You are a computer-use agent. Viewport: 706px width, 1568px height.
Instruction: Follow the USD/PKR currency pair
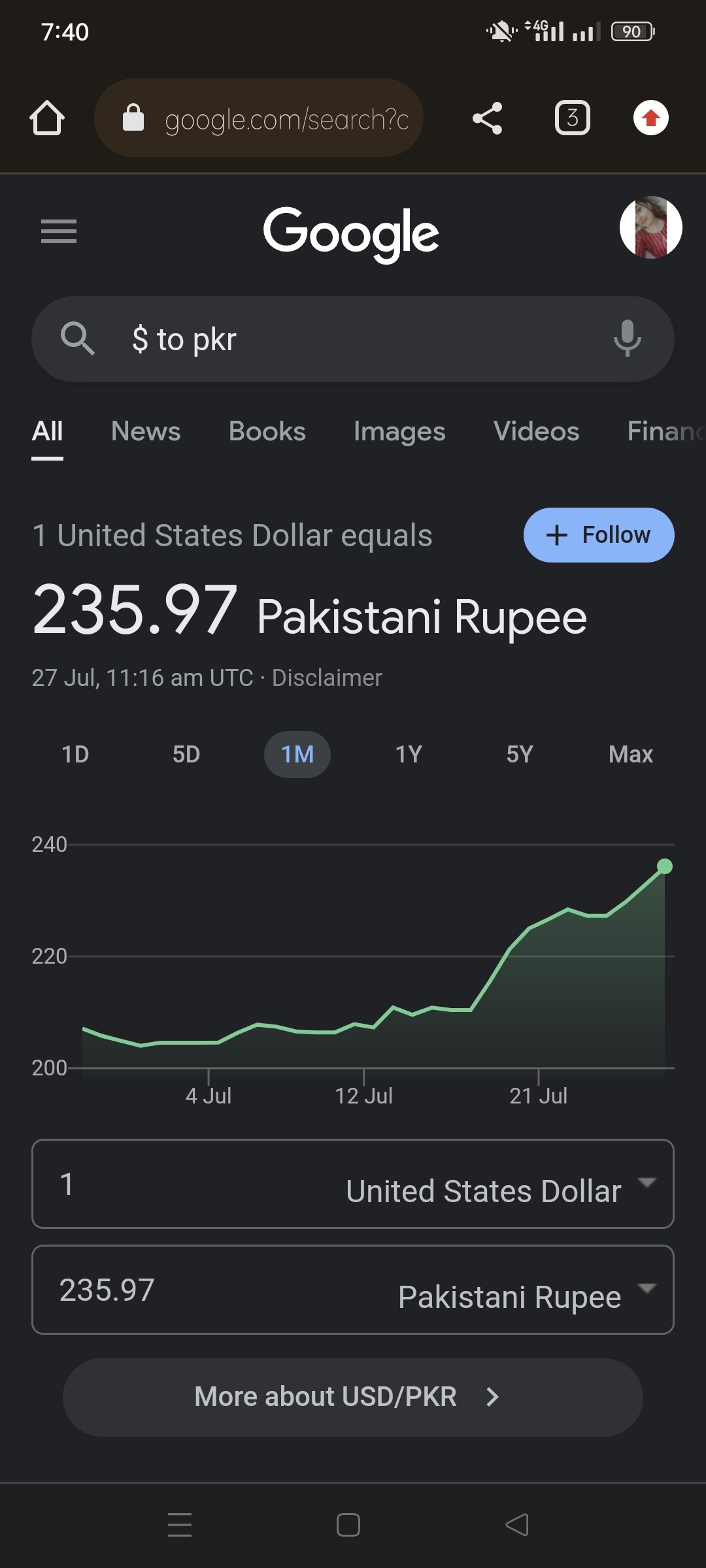pos(599,535)
